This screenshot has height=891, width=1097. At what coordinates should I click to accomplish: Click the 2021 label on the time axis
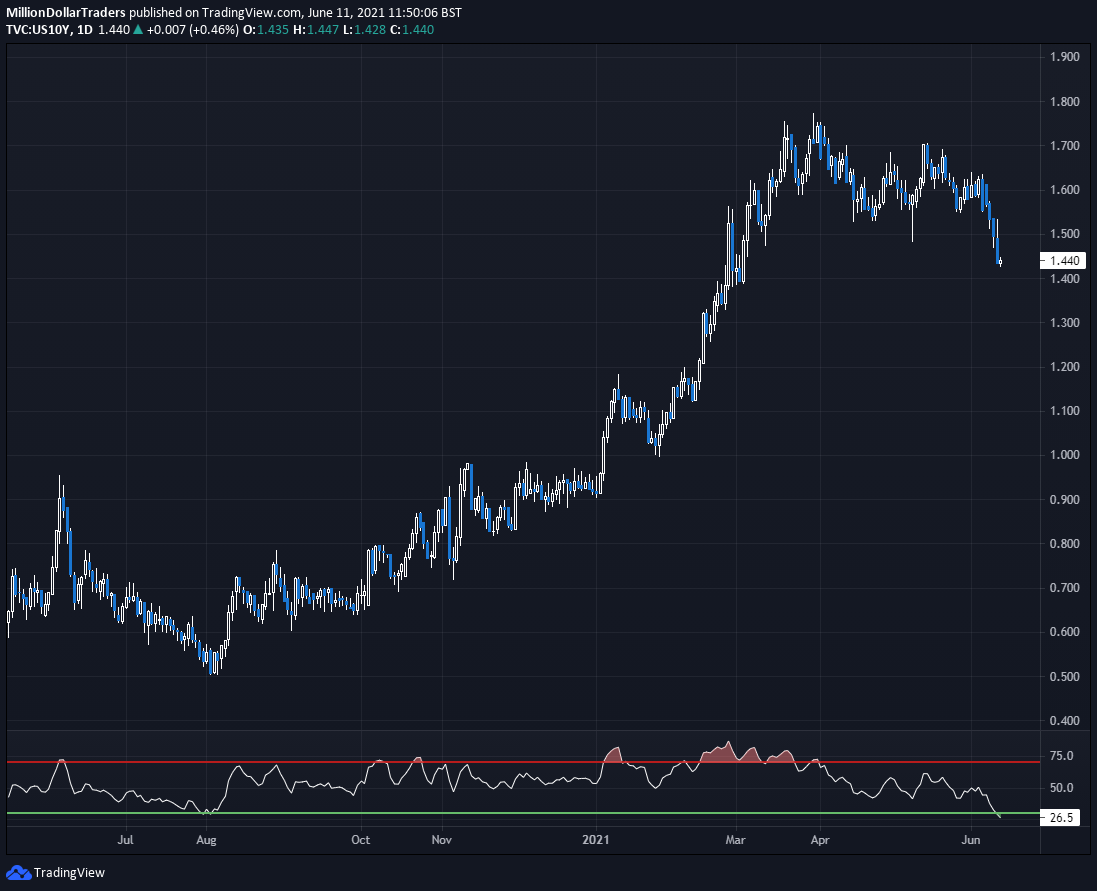coord(597,840)
